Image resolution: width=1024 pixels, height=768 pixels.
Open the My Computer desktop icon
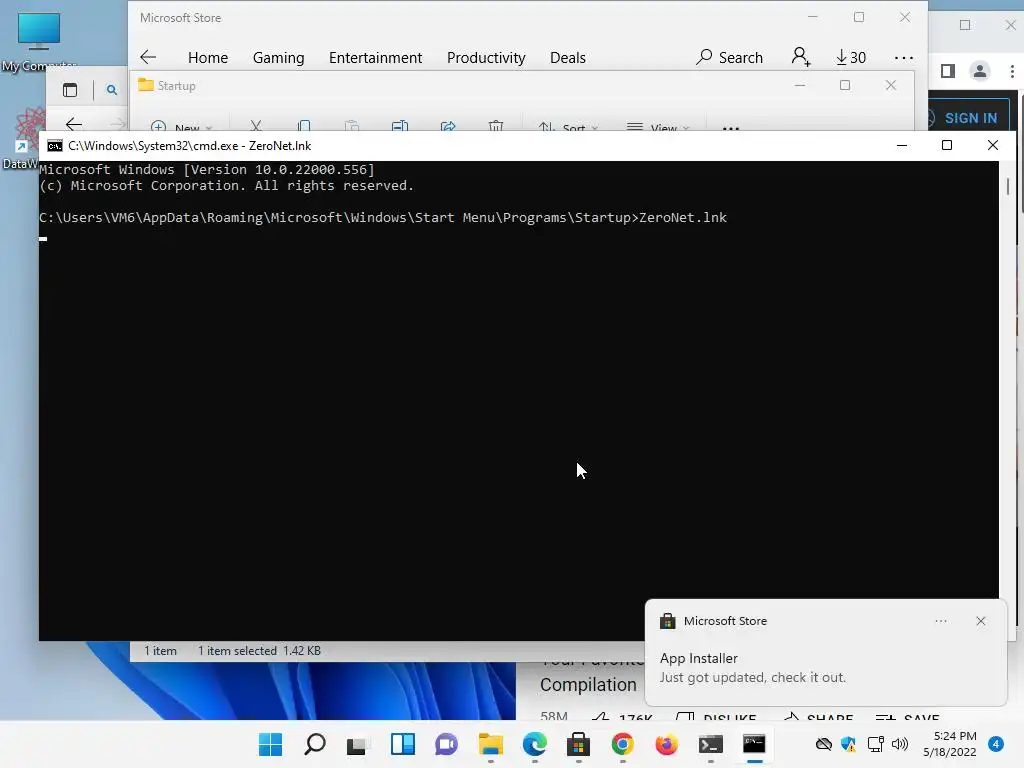pyautogui.click(x=39, y=40)
